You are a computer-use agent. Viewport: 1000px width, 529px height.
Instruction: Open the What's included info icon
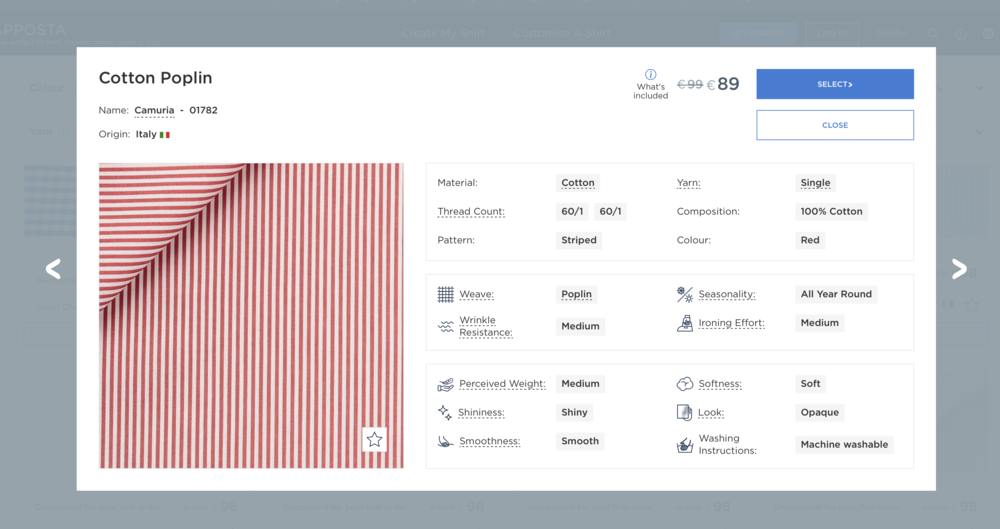[x=651, y=74]
